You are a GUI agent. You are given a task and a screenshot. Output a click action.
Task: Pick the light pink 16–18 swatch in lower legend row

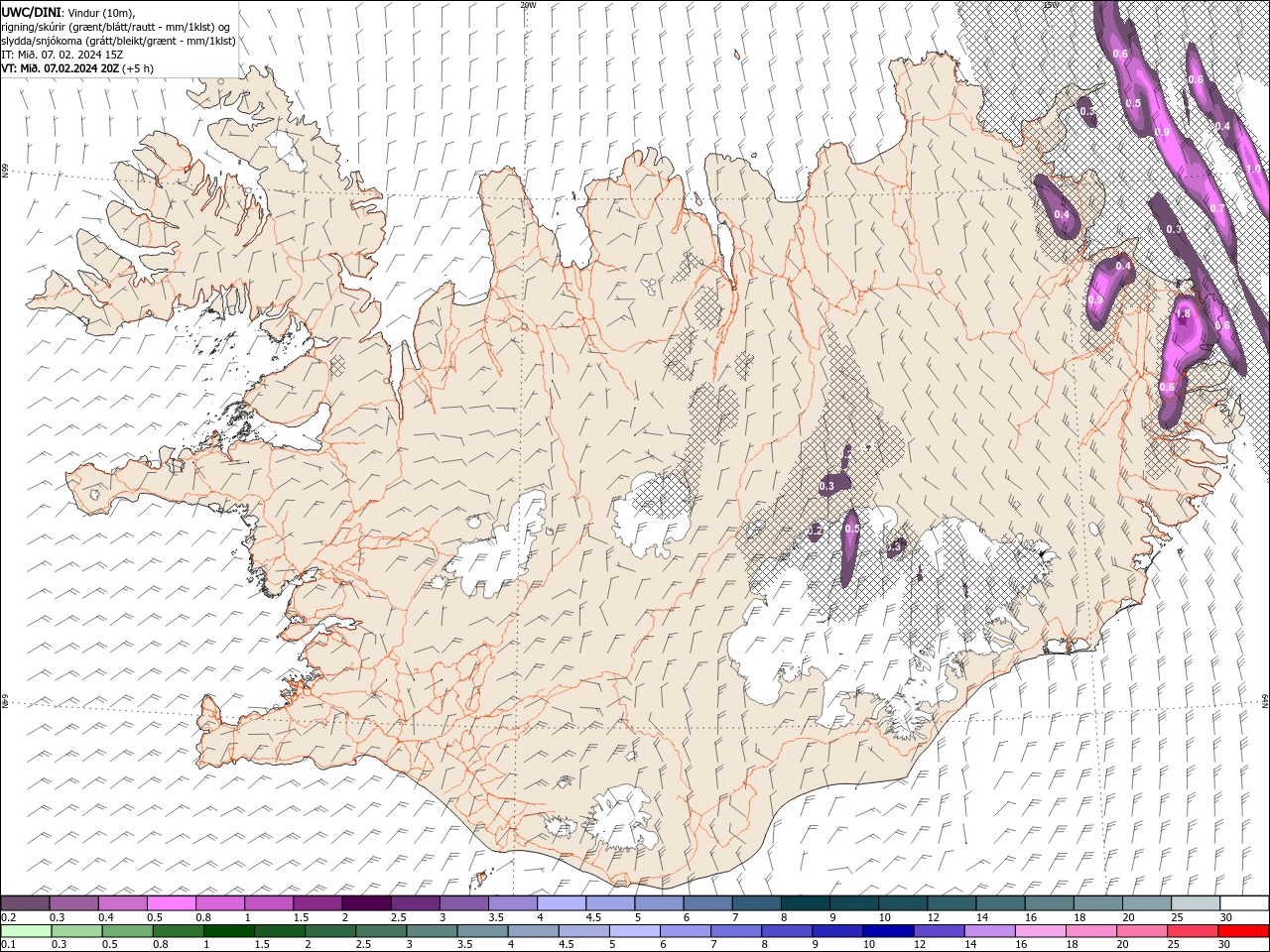1039,931
